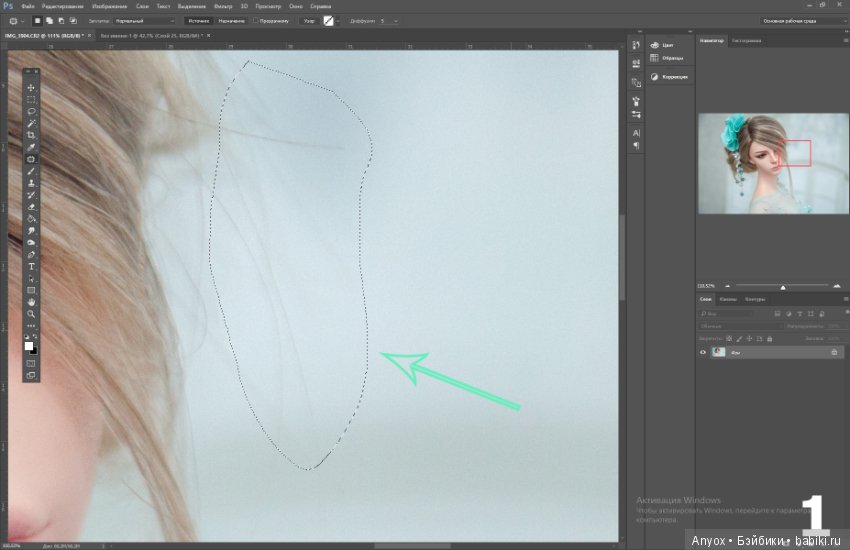
Task: Open the Коррекция panel
Action: point(669,77)
